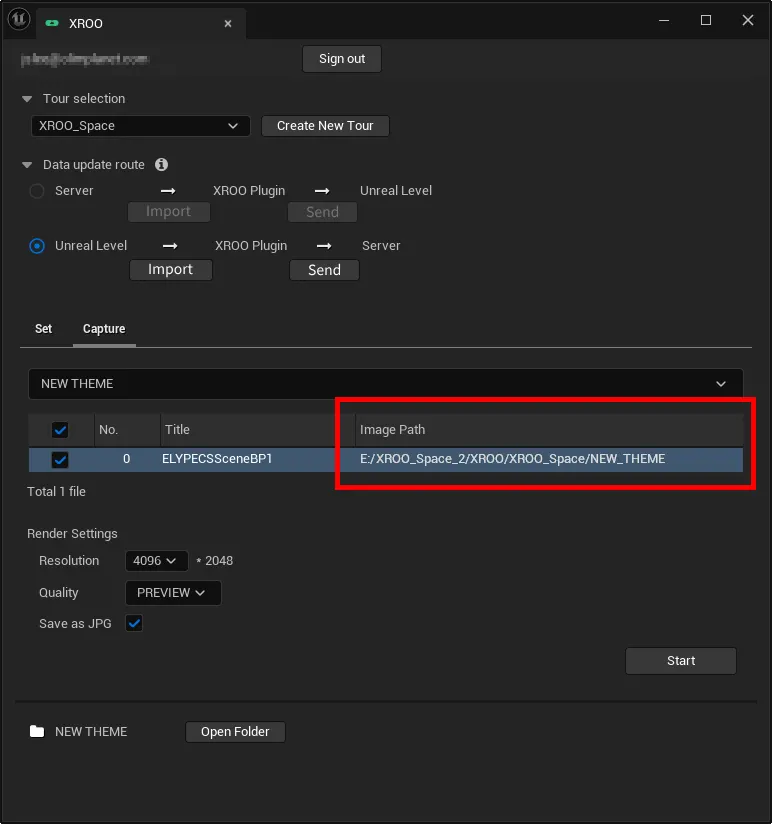The height and width of the screenshot is (824, 772).
Task: Click the active Import button
Action: pyautogui.click(x=171, y=270)
